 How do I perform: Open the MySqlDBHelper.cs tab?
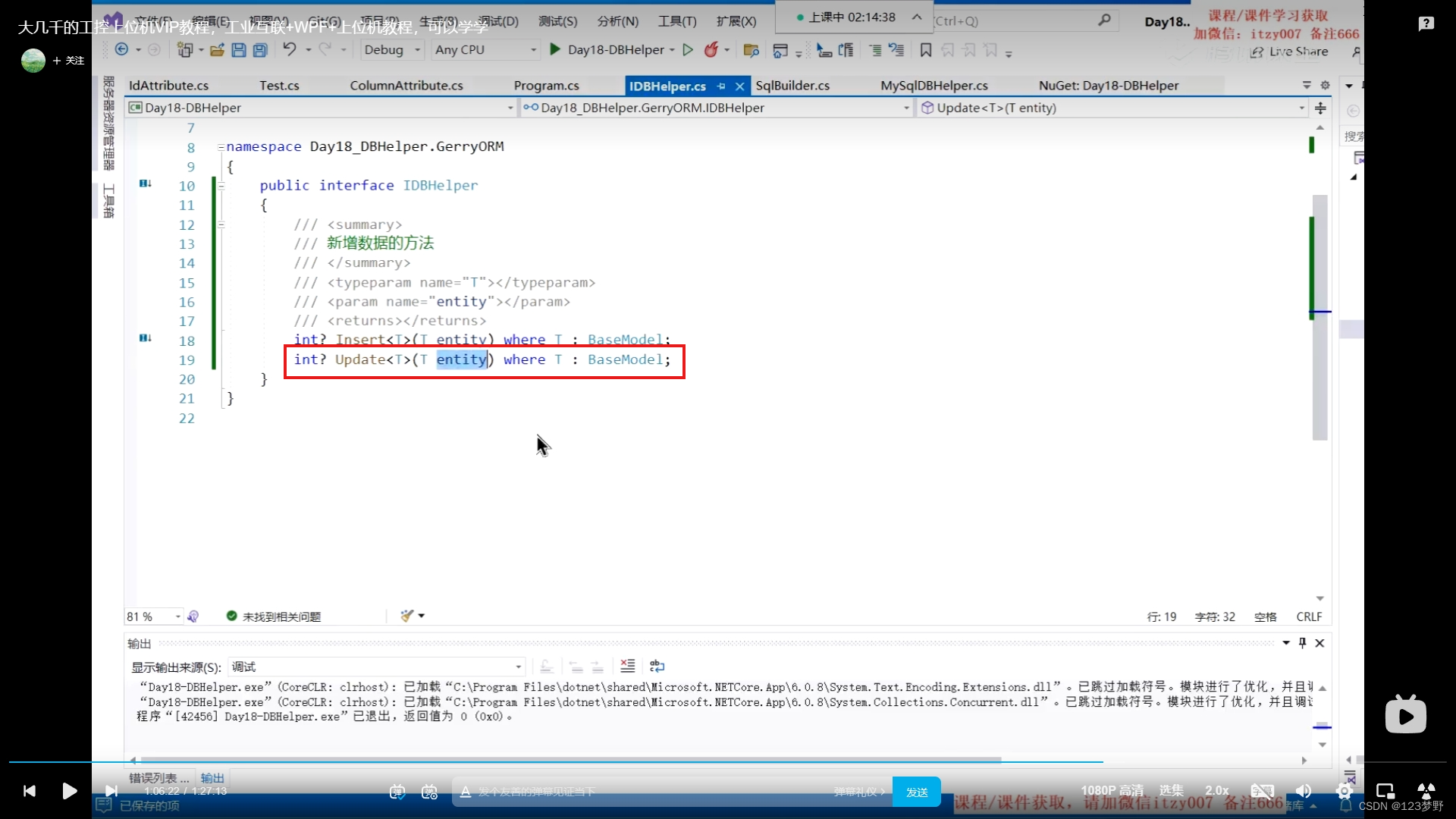[934, 86]
